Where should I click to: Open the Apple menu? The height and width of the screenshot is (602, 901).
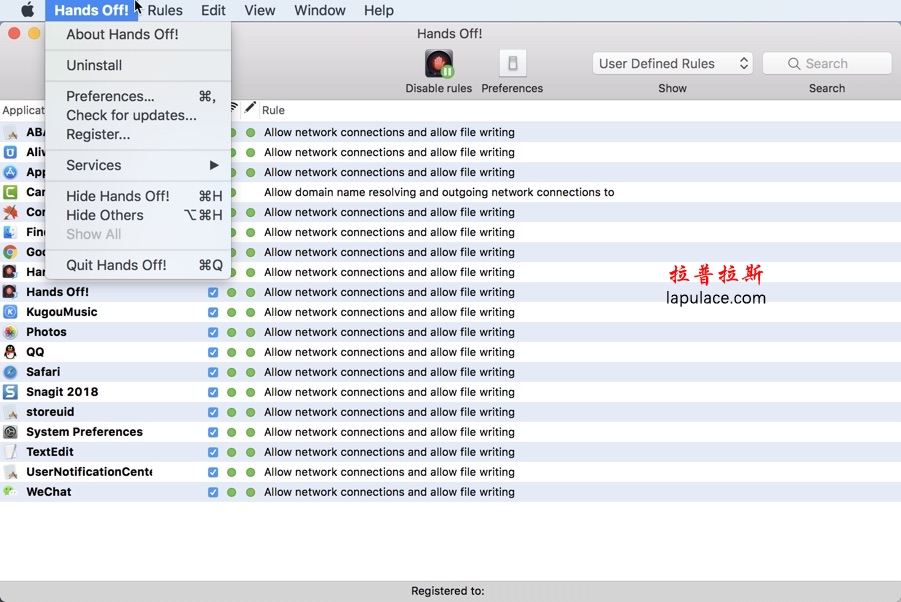coord(27,10)
